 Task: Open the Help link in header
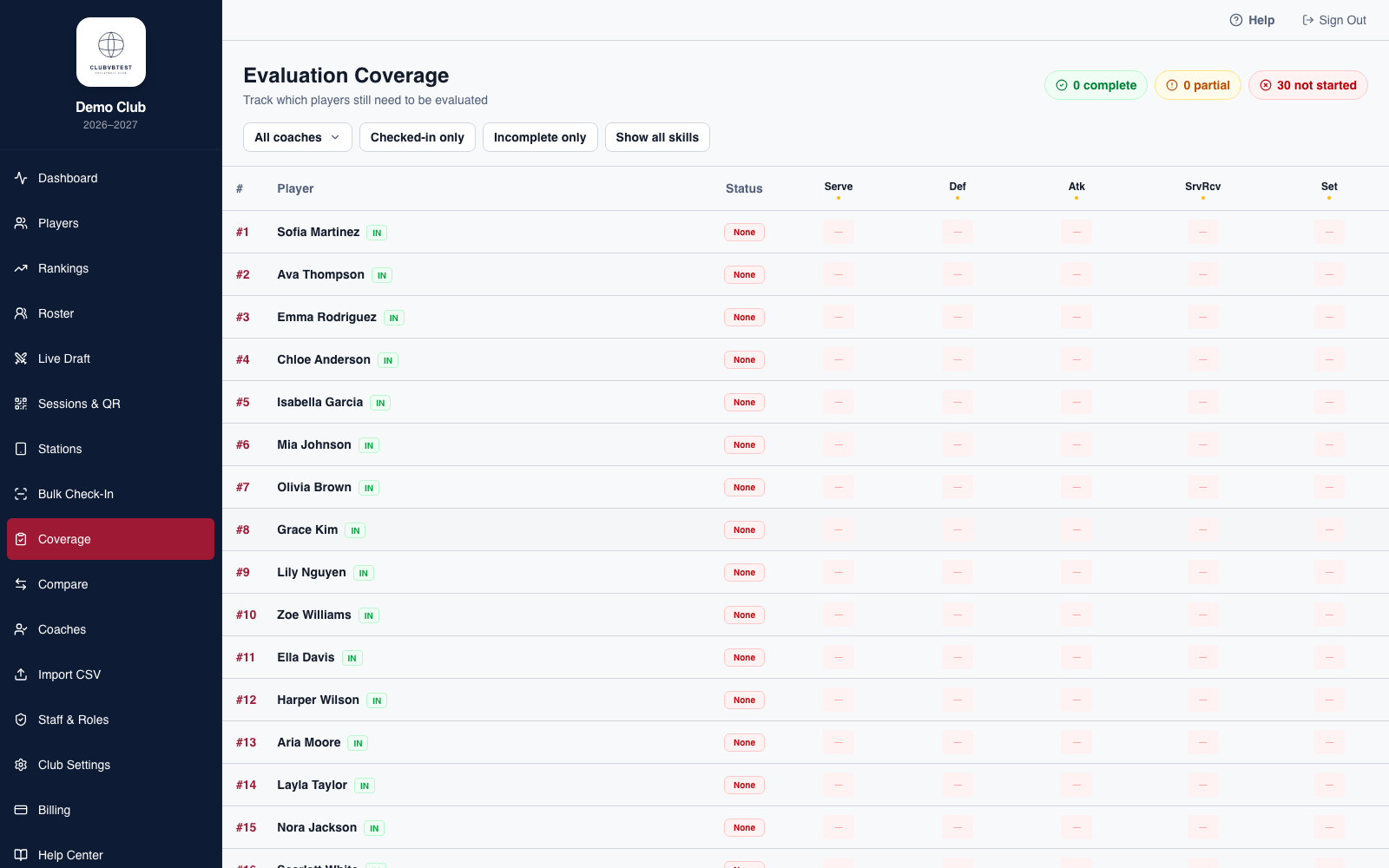[1252, 20]
